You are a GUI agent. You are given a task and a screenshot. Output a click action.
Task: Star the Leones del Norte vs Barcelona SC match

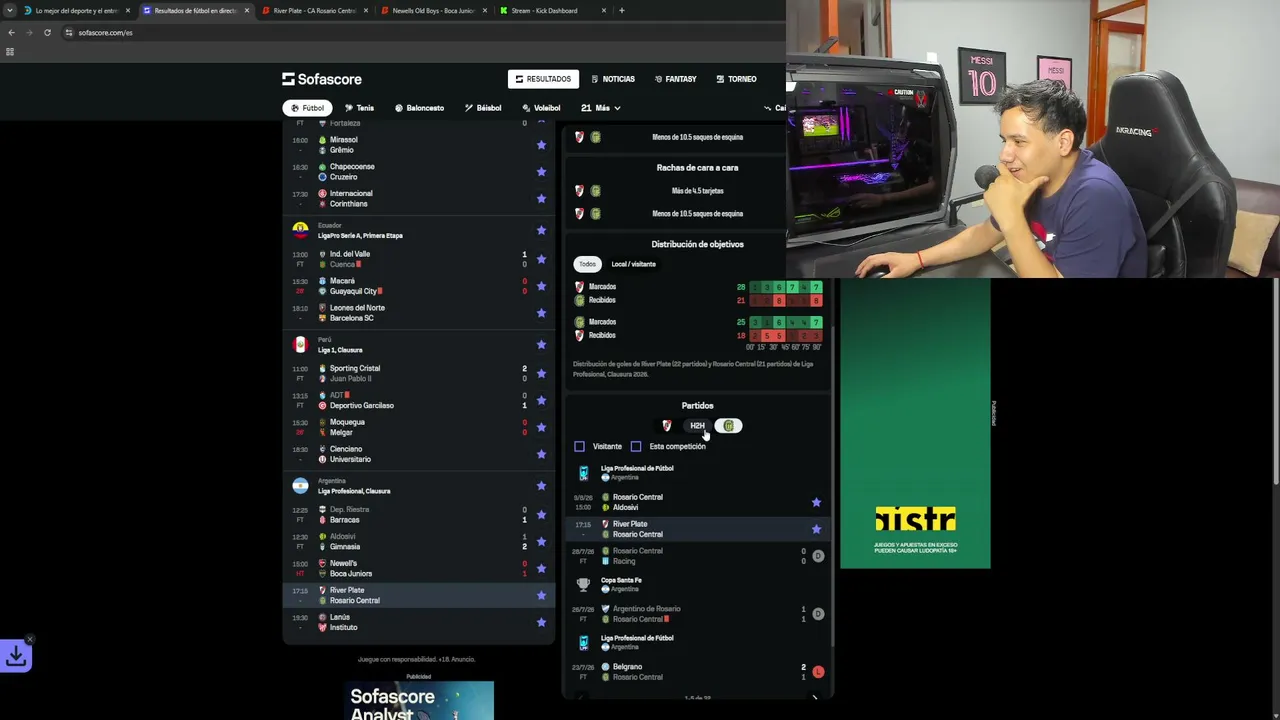(x=541, y=313)
